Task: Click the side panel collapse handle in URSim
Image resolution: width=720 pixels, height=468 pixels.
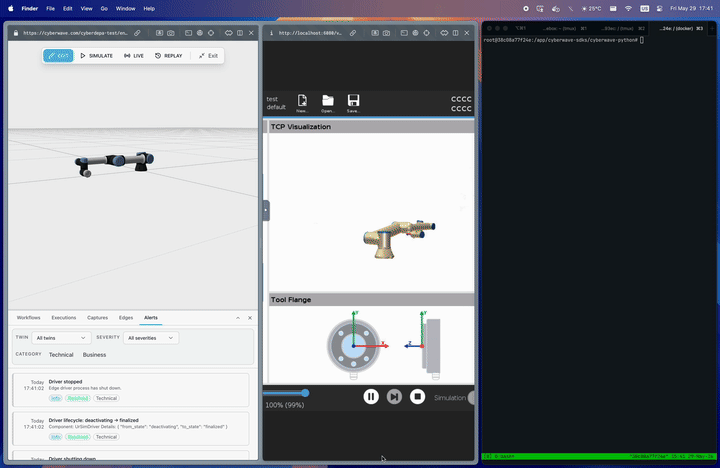Action: [266, 210]
